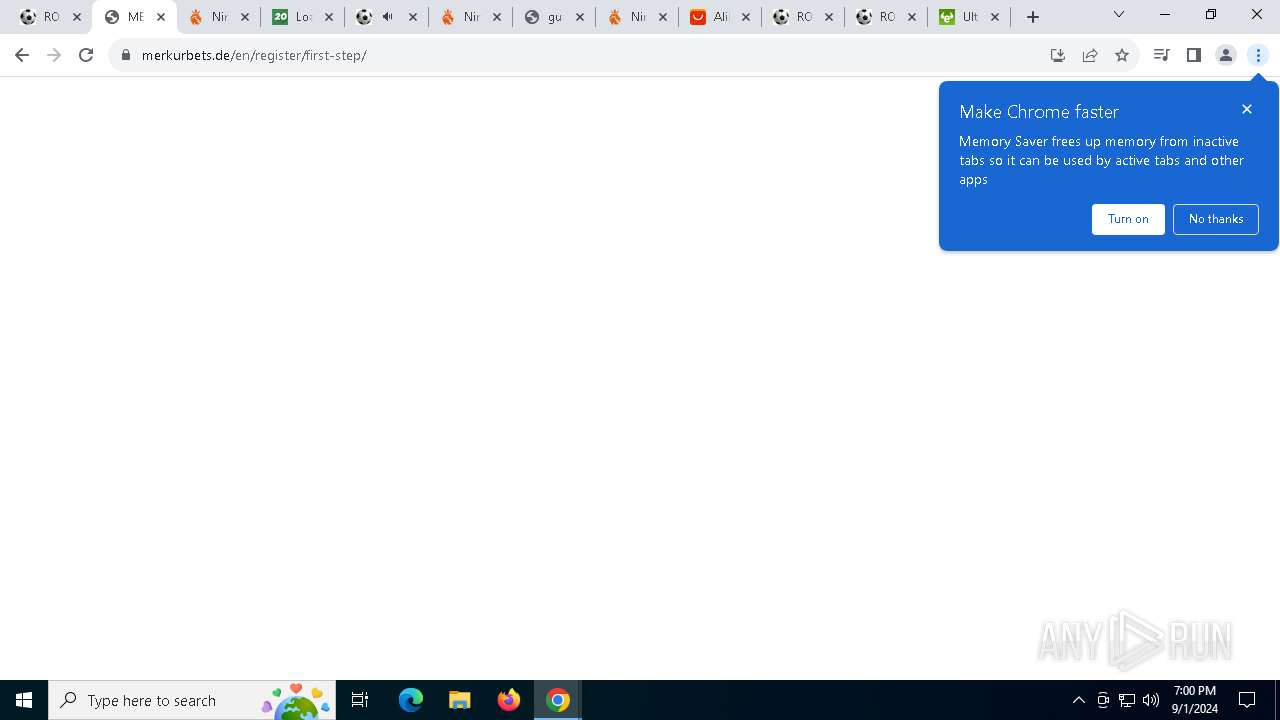View site info via the lock icon
This screenshot has height=720, width=1280.
tap(125, 55)
